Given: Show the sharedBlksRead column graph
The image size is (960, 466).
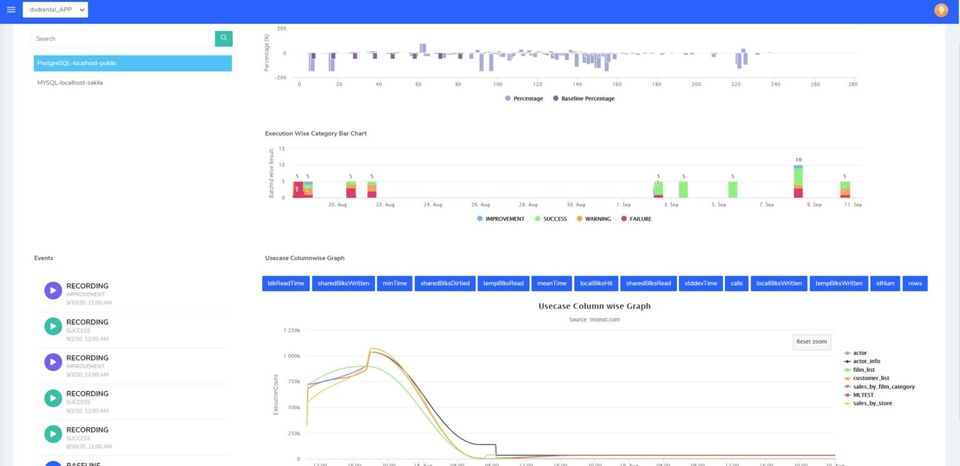Looking at the screenshot, I should pyautogui.click(x=648, y=284).
